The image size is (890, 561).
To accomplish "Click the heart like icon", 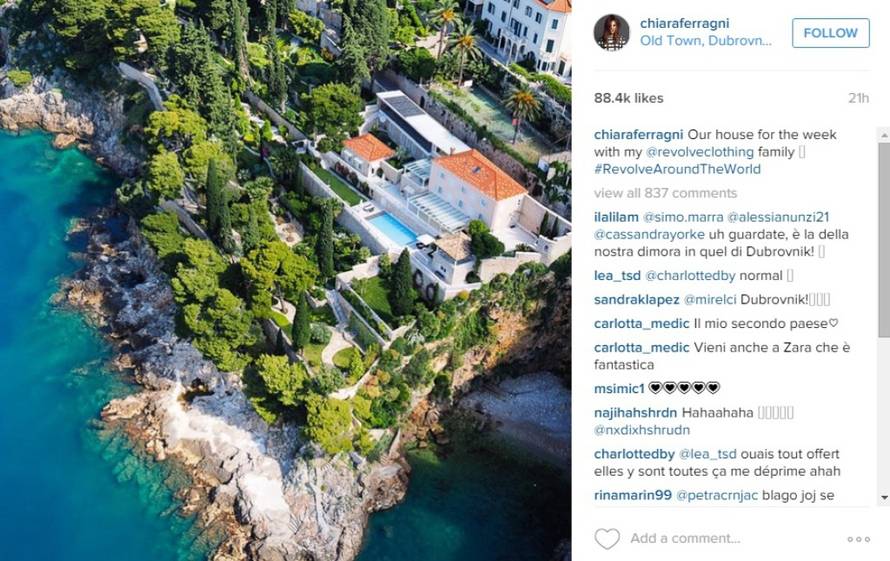I will point(607,538).
